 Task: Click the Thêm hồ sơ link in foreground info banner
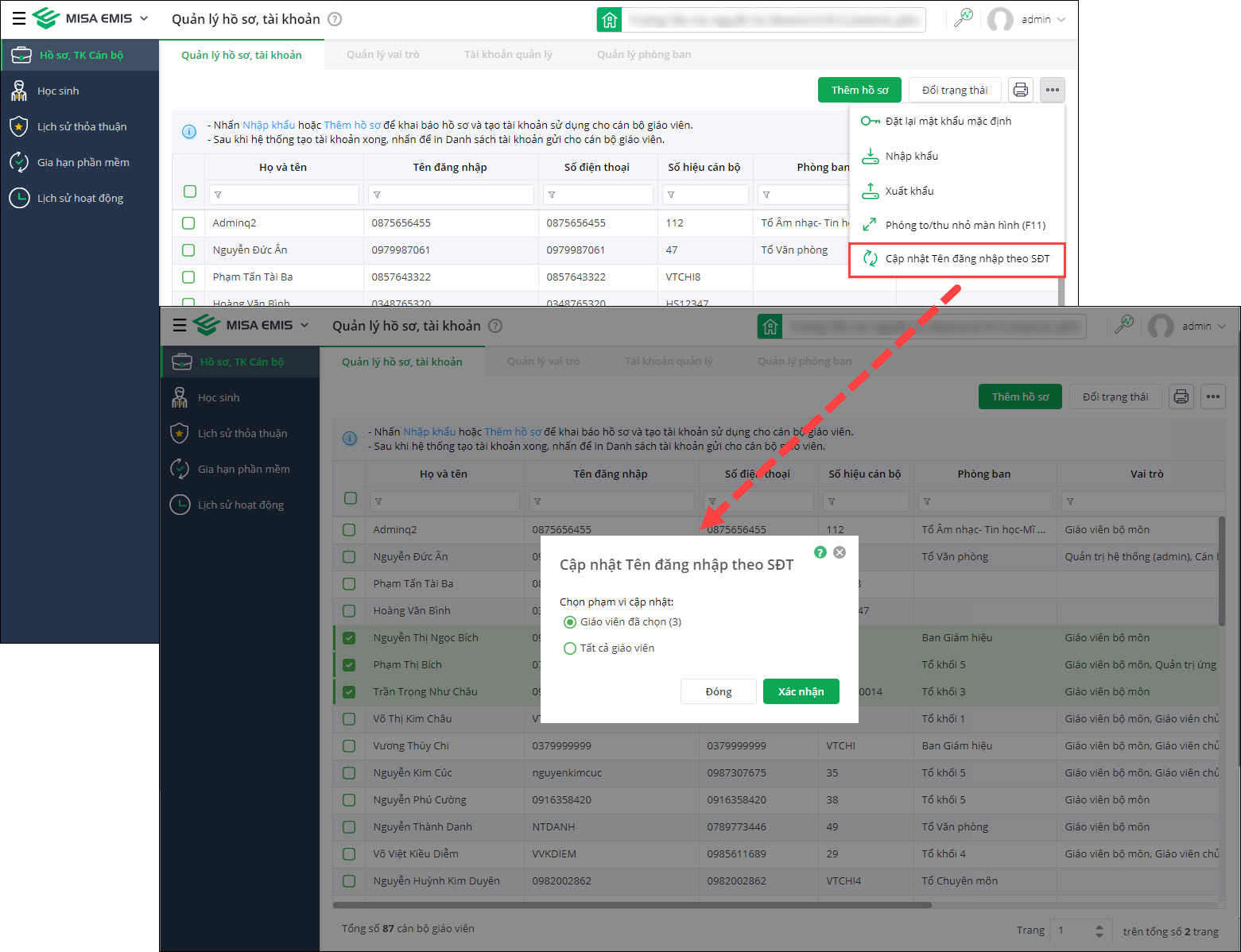click(513, 431)
